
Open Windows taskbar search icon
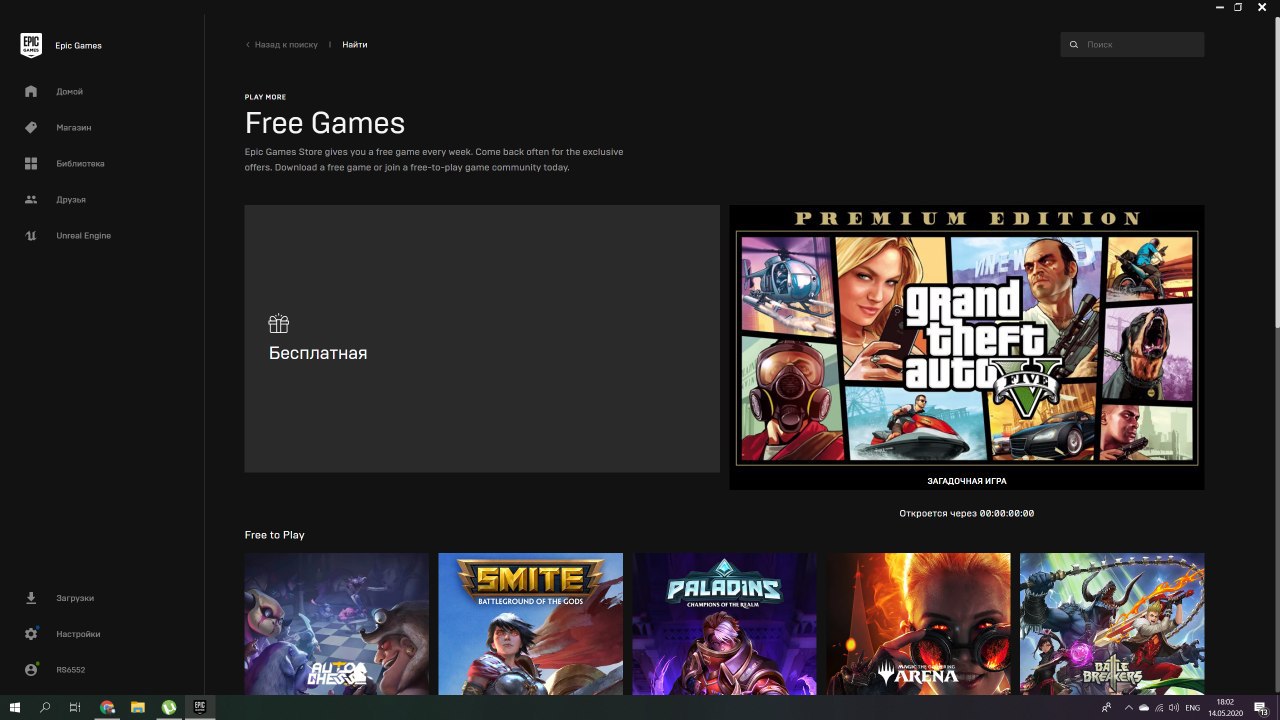[x=45, y=707]
